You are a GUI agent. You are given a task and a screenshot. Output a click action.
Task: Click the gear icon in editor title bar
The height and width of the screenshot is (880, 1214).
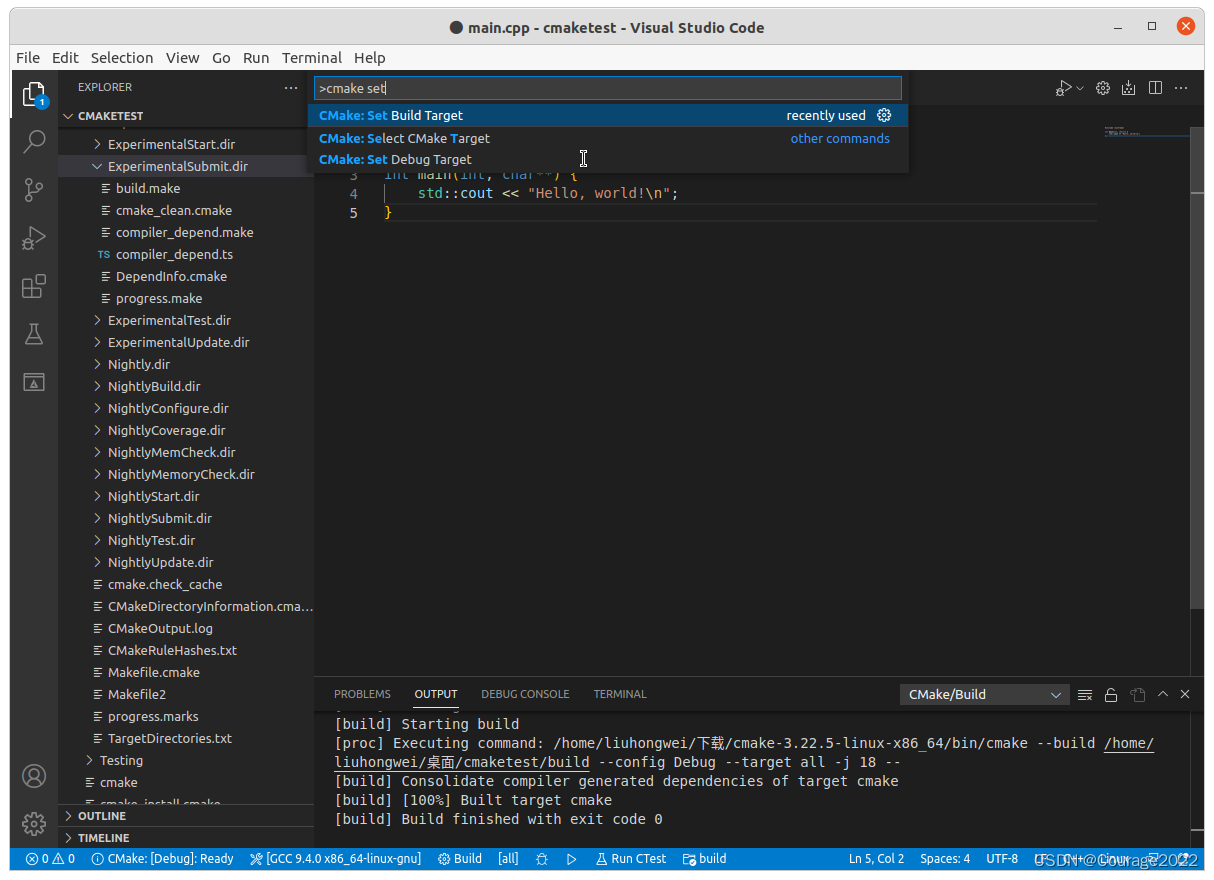click(1103, 88)
